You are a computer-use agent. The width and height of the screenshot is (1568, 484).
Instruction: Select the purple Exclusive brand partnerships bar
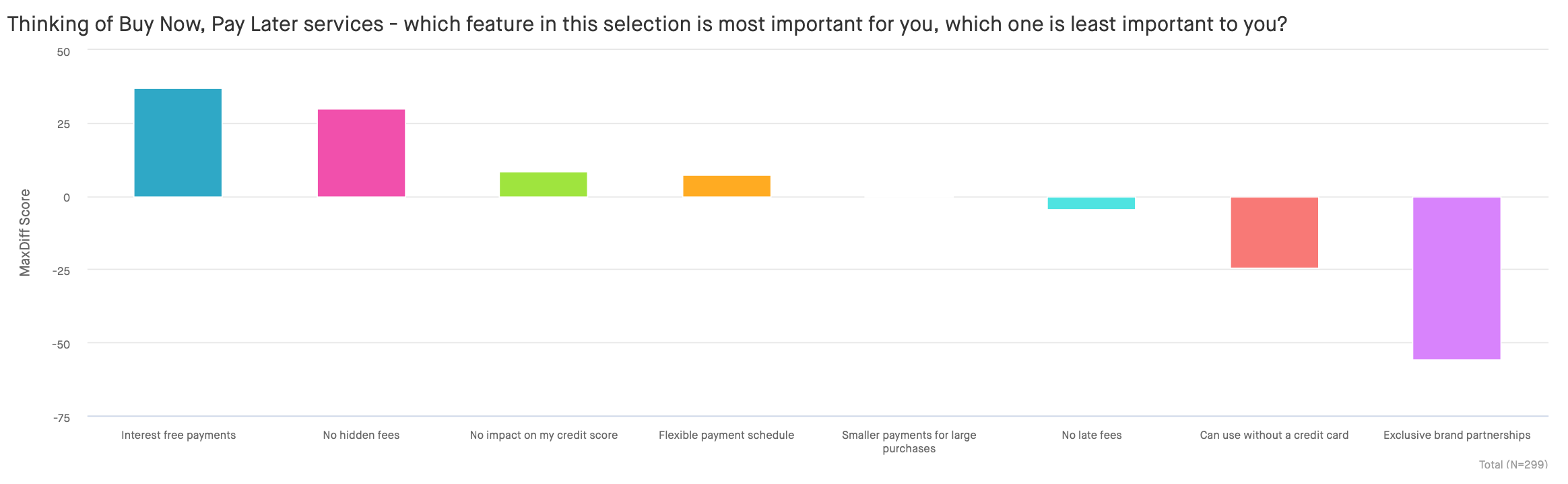click(1457, 278)
